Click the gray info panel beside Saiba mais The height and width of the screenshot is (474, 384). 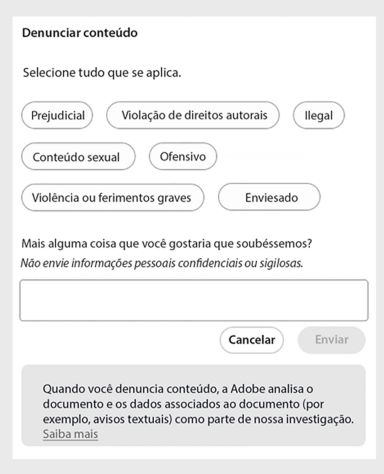[x=230, y=434]
